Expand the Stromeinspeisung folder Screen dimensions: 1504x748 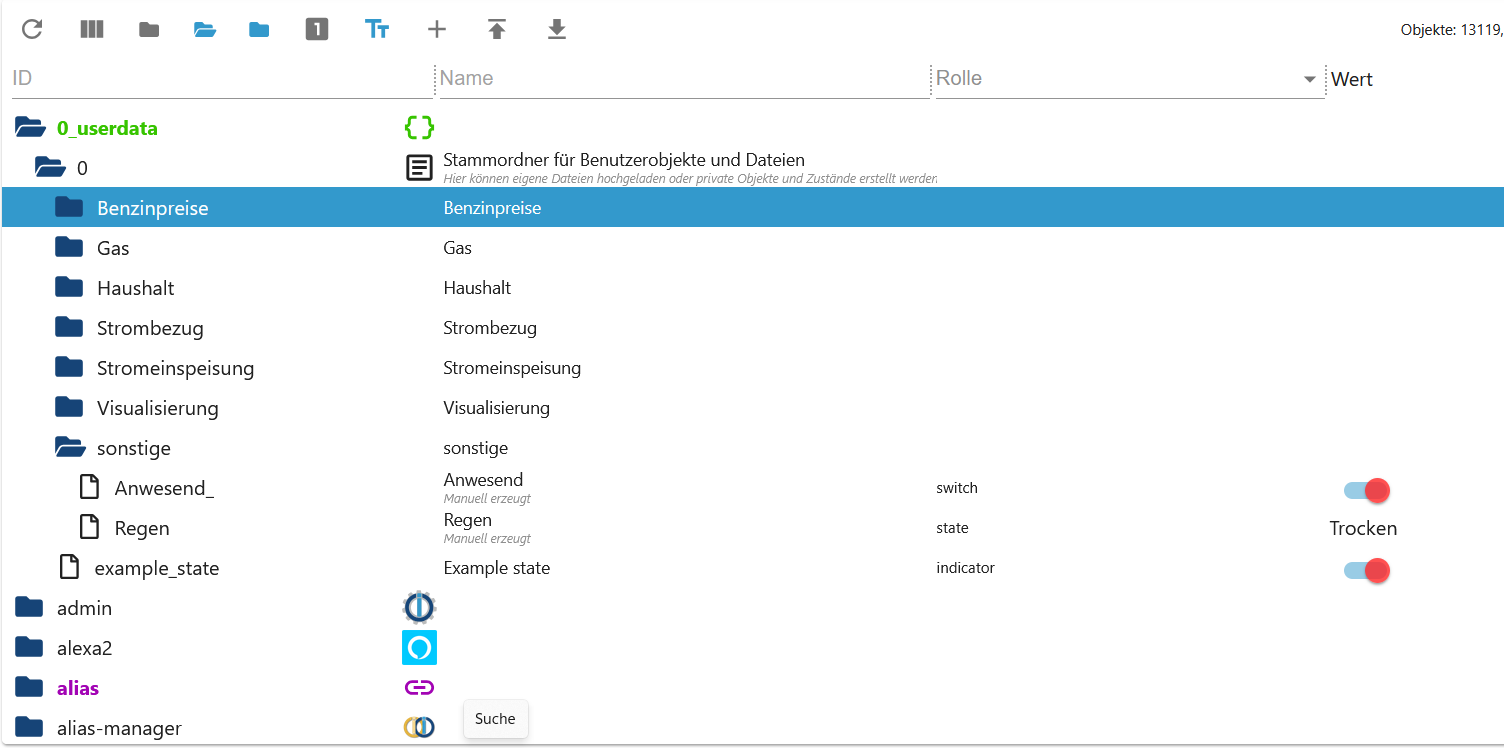click(x=69, y=367)
